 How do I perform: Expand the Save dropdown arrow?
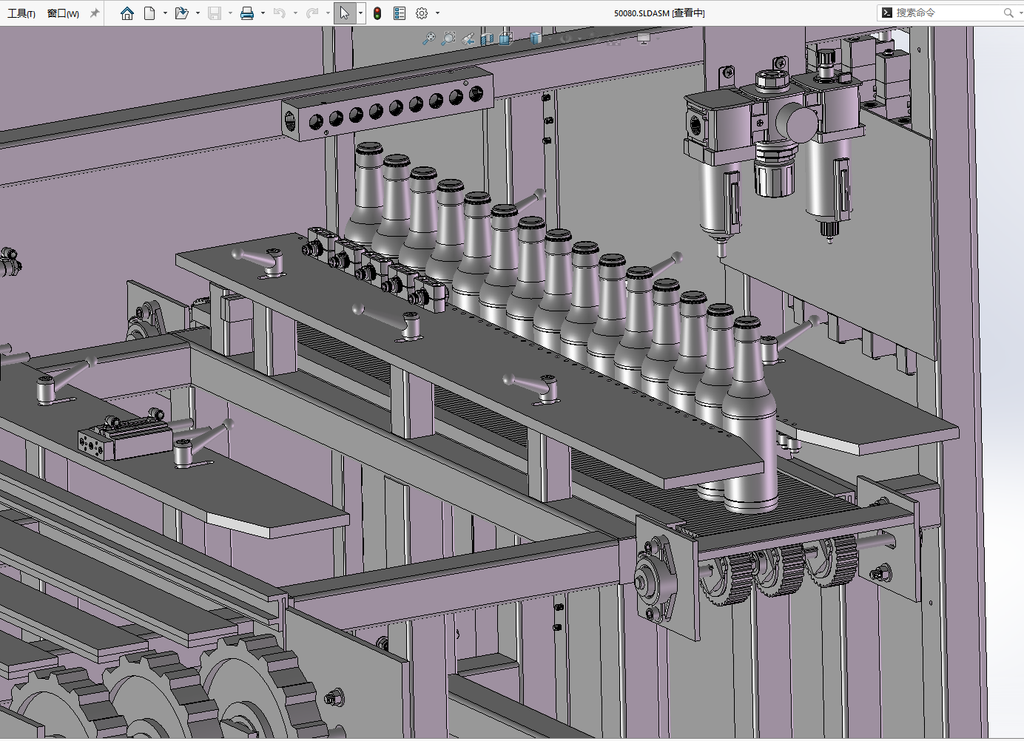click(230, 12)
